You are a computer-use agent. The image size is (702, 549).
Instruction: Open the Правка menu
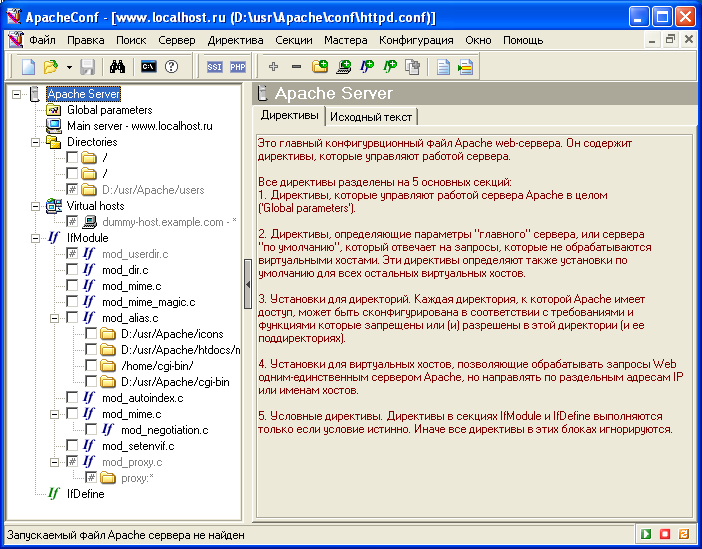tap(86, 40)
